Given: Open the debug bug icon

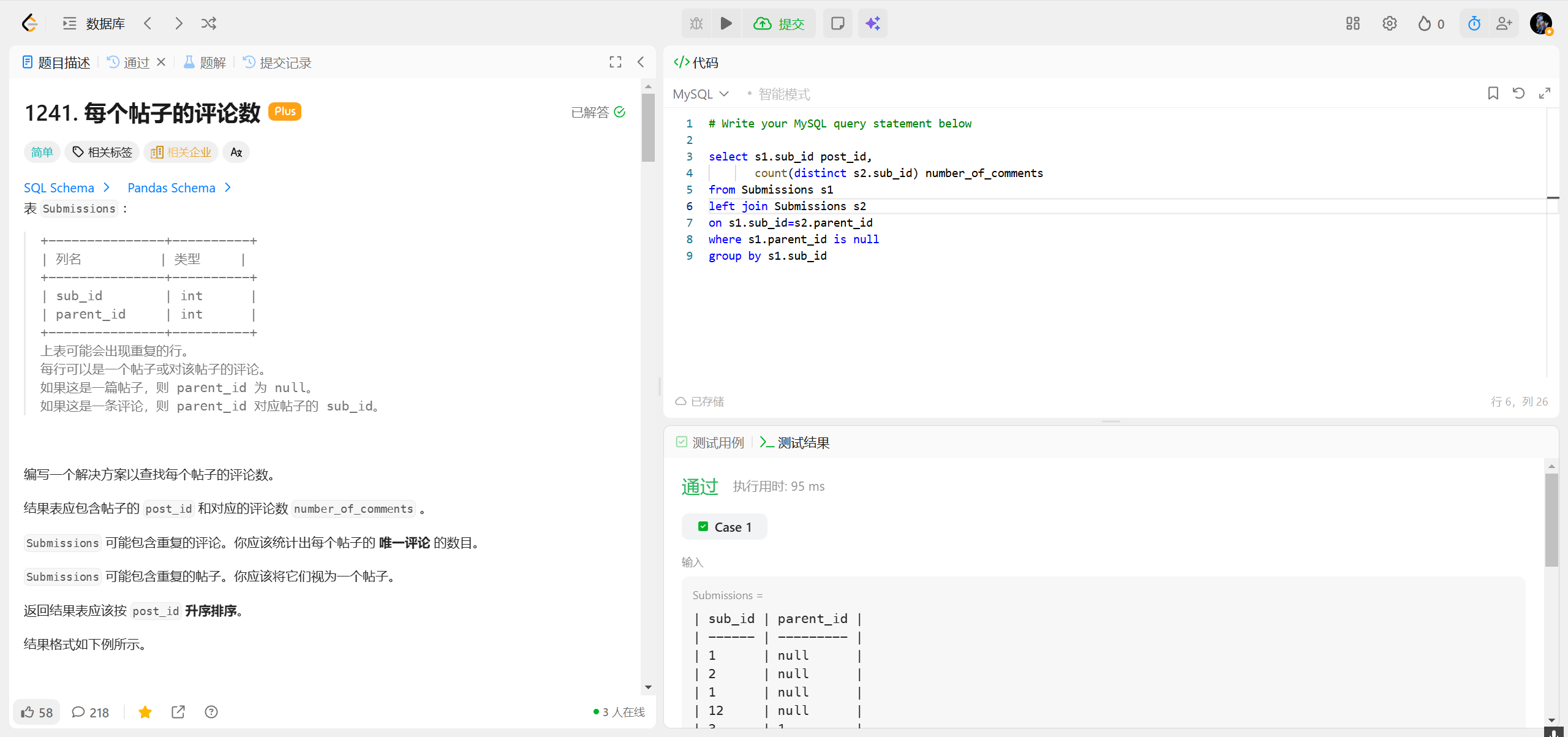Looking at the screenshot, I should point(696,23).
